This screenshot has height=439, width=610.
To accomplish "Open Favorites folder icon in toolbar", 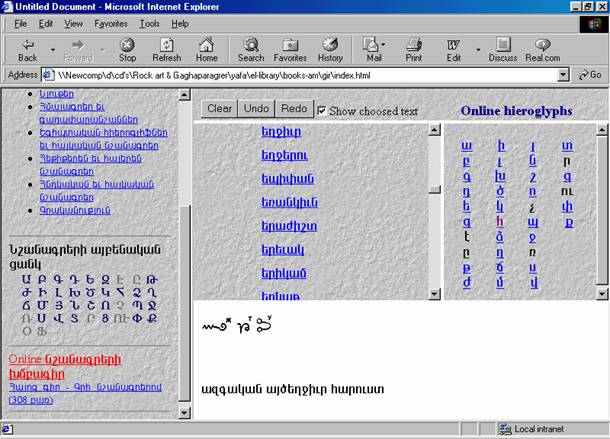I will click(290, 44).
